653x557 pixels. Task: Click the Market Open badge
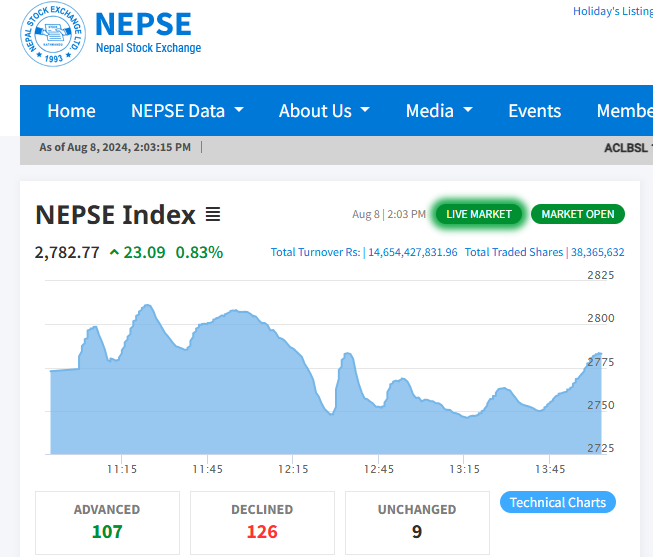coord(577,214)
